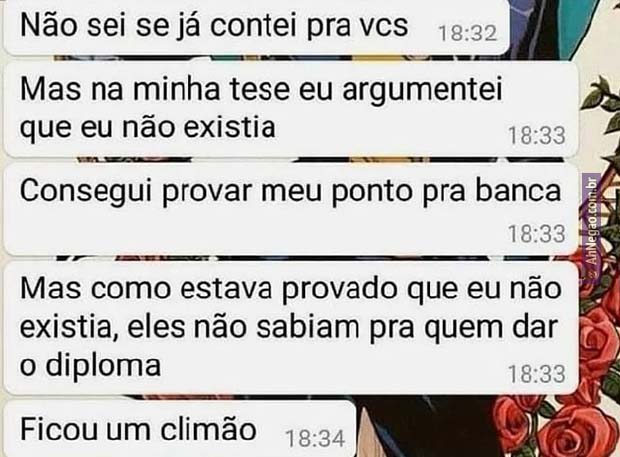Select the message 'Não sei se já contei pra vcs'

click(x=256, y=27)
